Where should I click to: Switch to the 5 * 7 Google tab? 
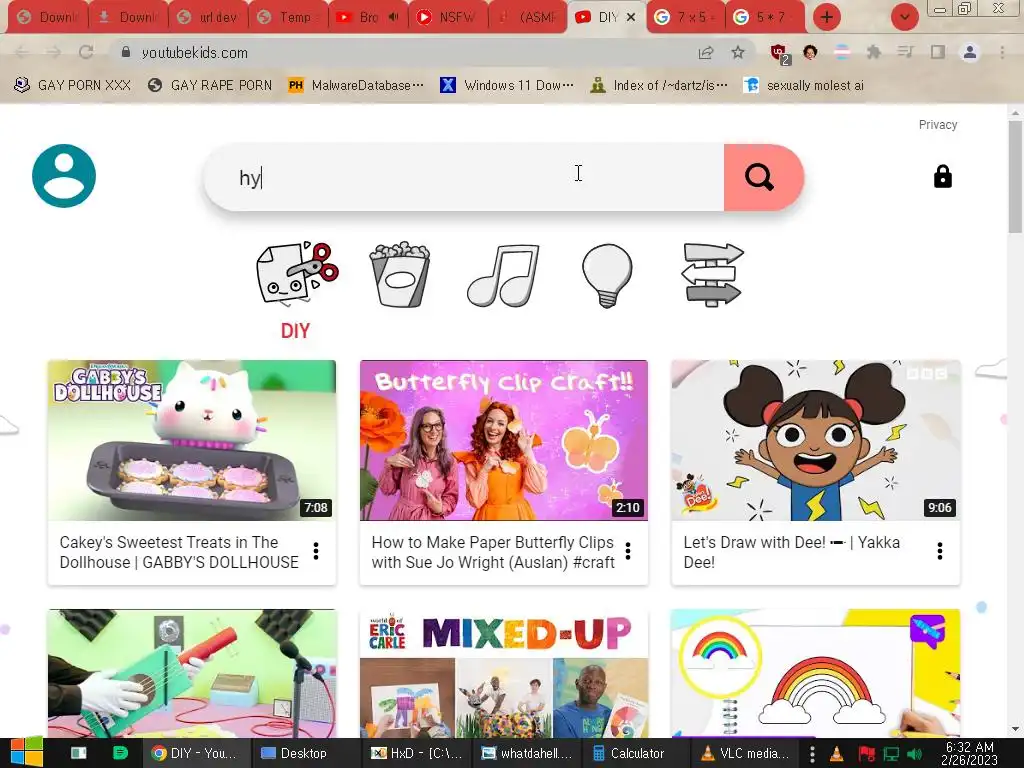tap(765, 17)
